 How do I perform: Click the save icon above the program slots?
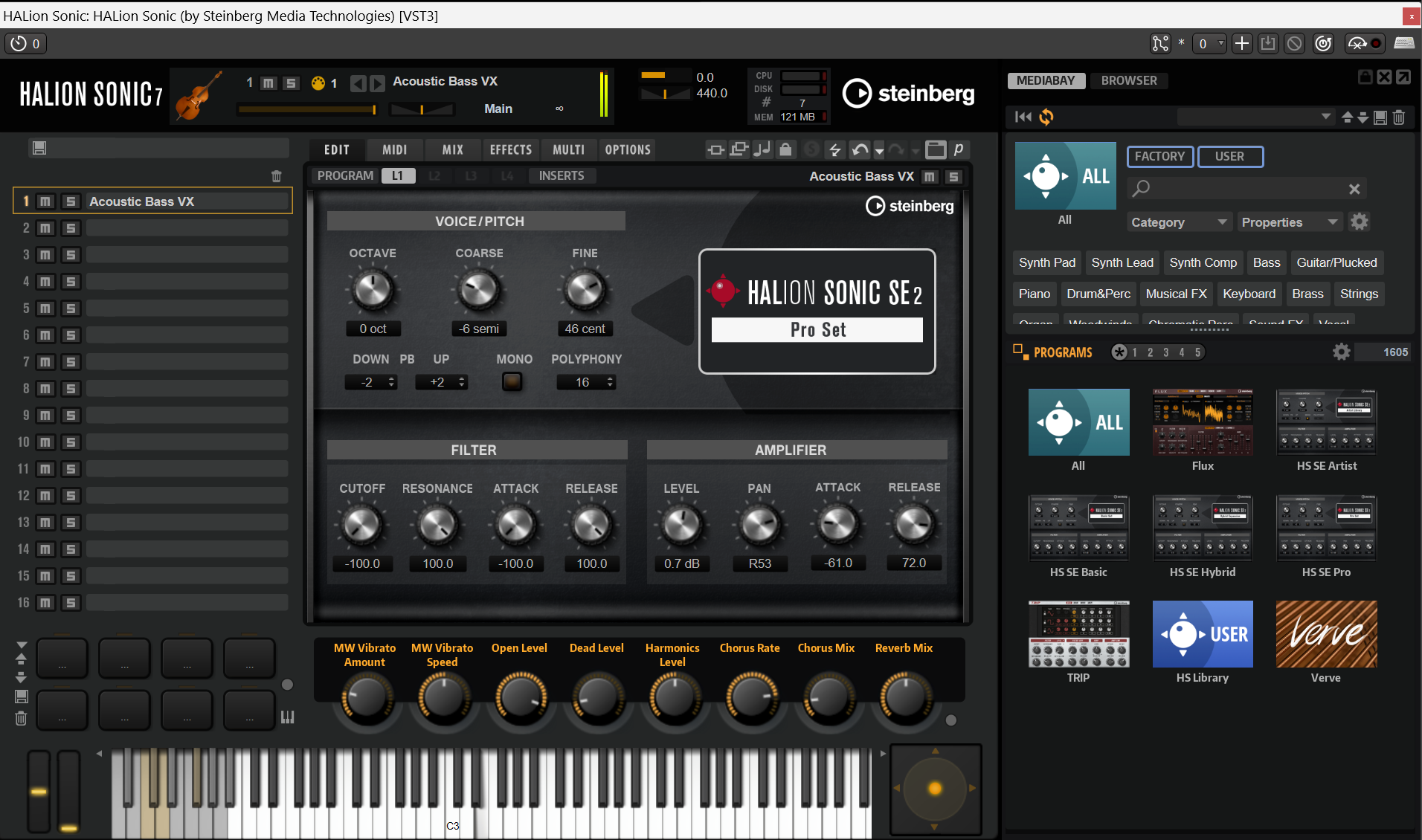click(x=39, y=148)
